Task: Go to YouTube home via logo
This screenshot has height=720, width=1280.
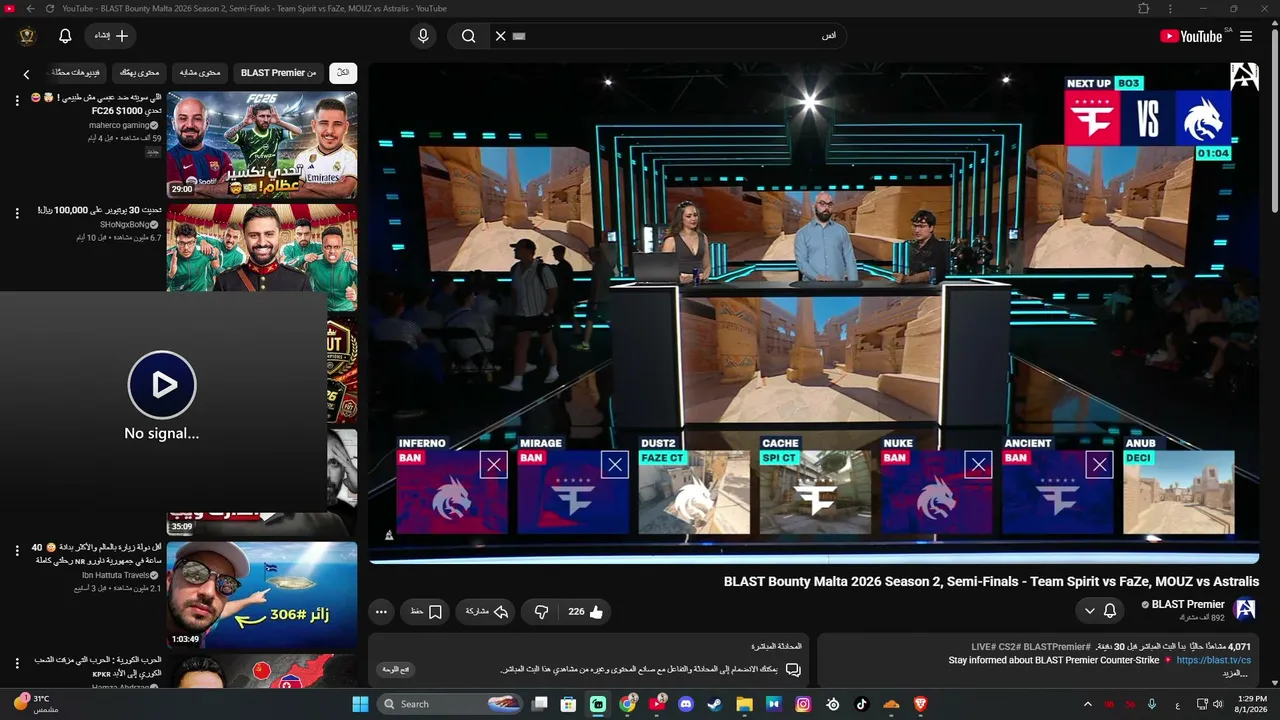Action: (1191, 36)
